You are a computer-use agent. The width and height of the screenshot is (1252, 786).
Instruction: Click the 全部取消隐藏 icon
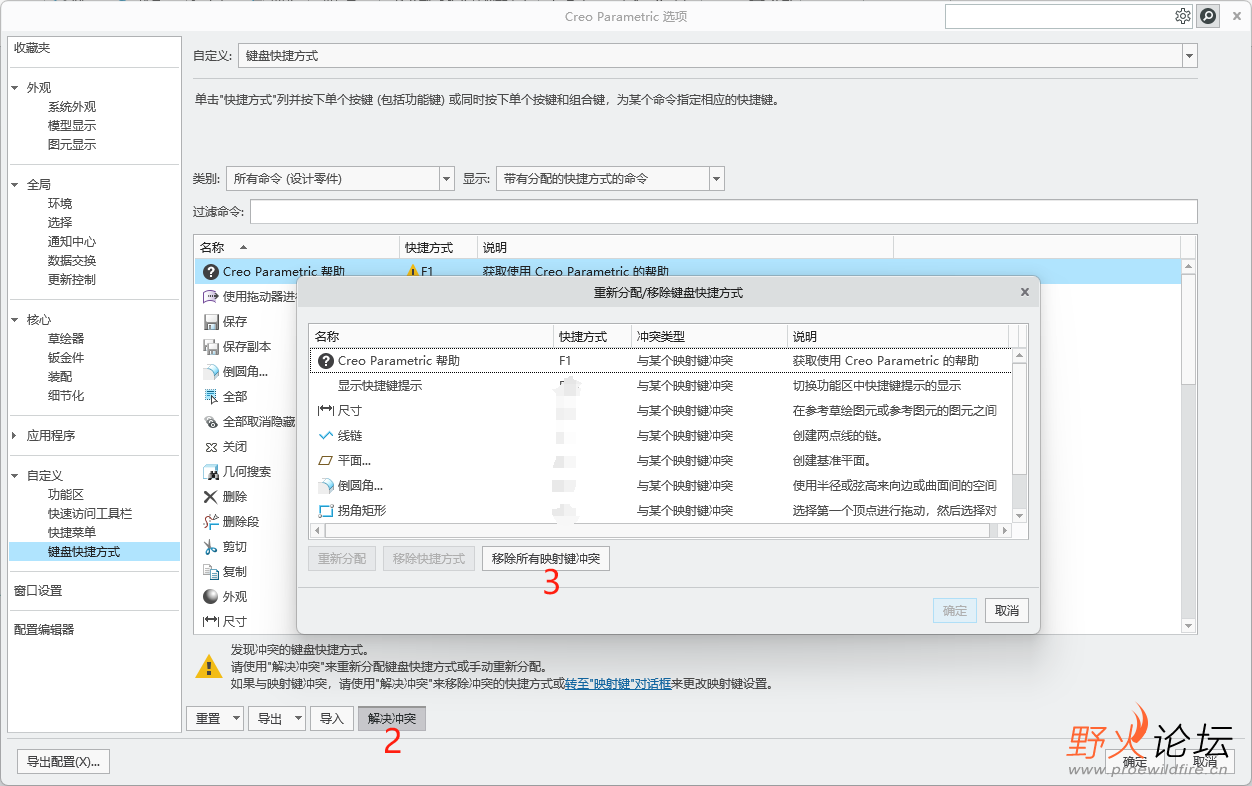[x=211, y=422]
